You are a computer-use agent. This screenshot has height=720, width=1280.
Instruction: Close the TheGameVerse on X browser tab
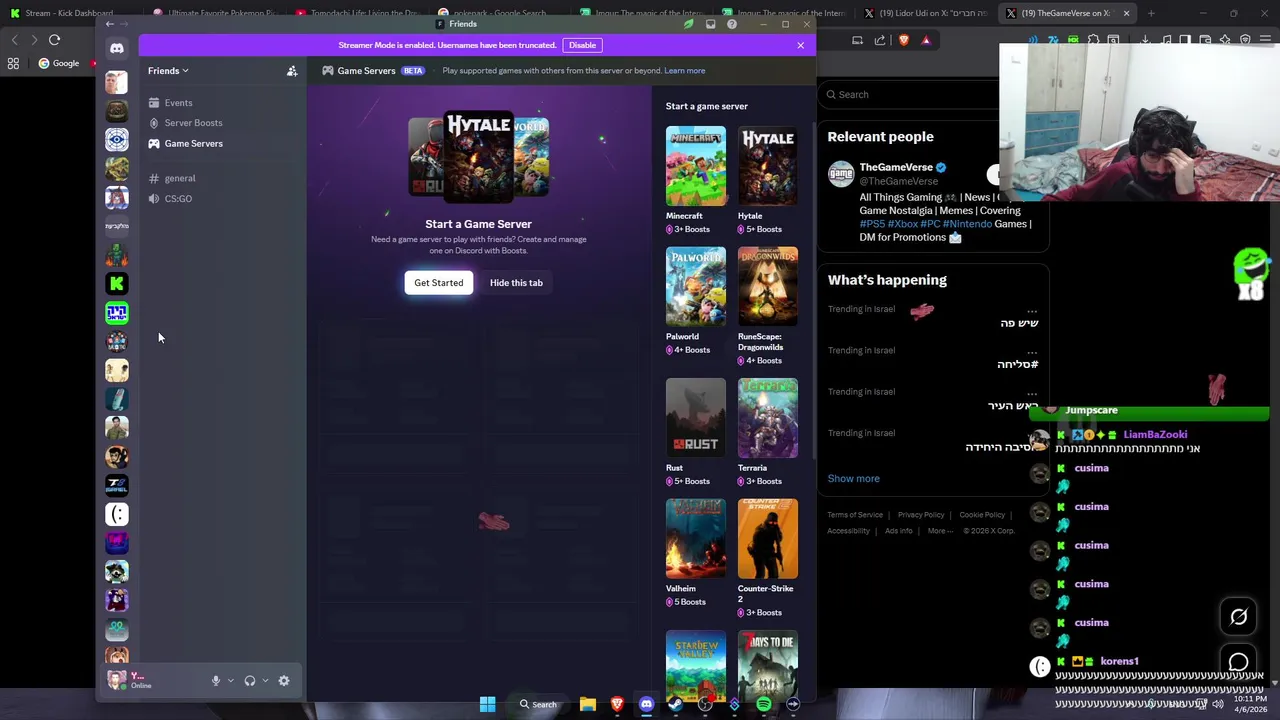(x=1126, y=13)
